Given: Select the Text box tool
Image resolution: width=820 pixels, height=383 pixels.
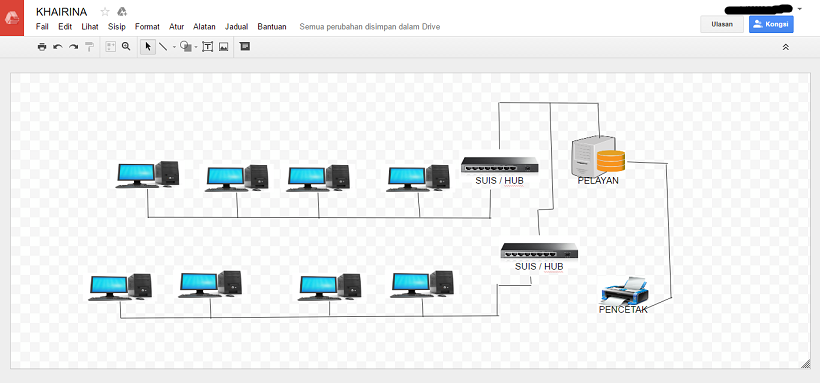Looking at the screenshot, I should (208, 47).
